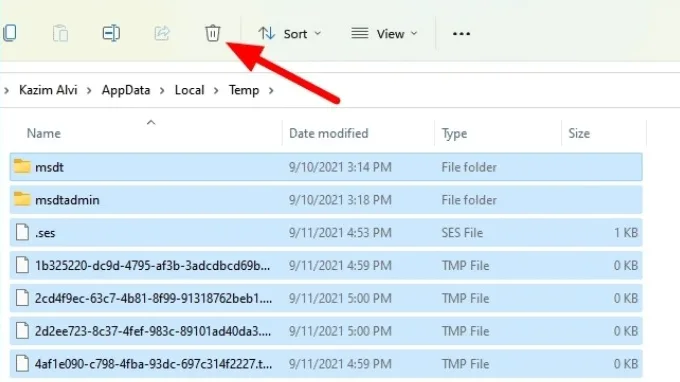Click date modified in 2d2ee723 row
This screenshot has width=680, height=382.
(340, 331)
